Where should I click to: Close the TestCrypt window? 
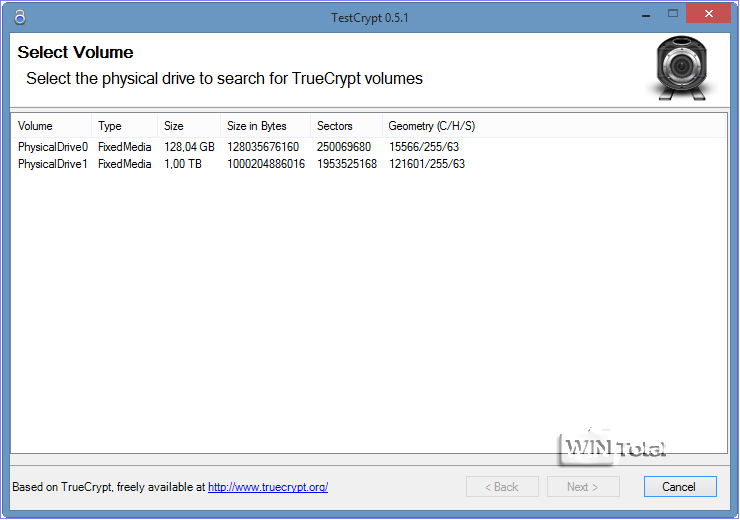click(x=708, y=14)
